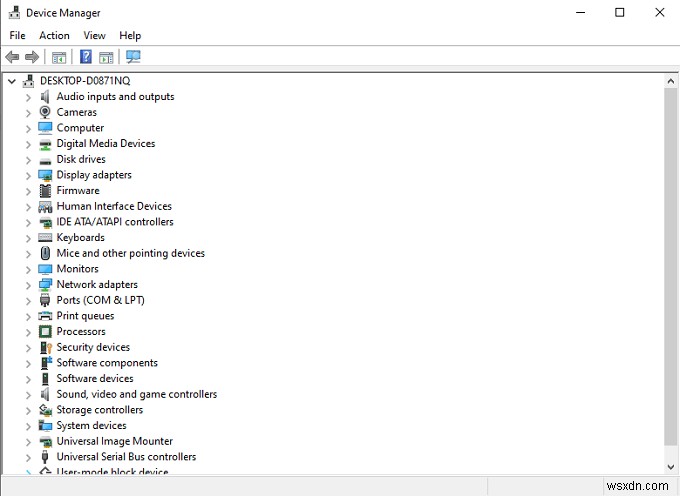Expand the Universal Image Mounter chevron
The image size is (680, 496).
[x=28, y=442]
